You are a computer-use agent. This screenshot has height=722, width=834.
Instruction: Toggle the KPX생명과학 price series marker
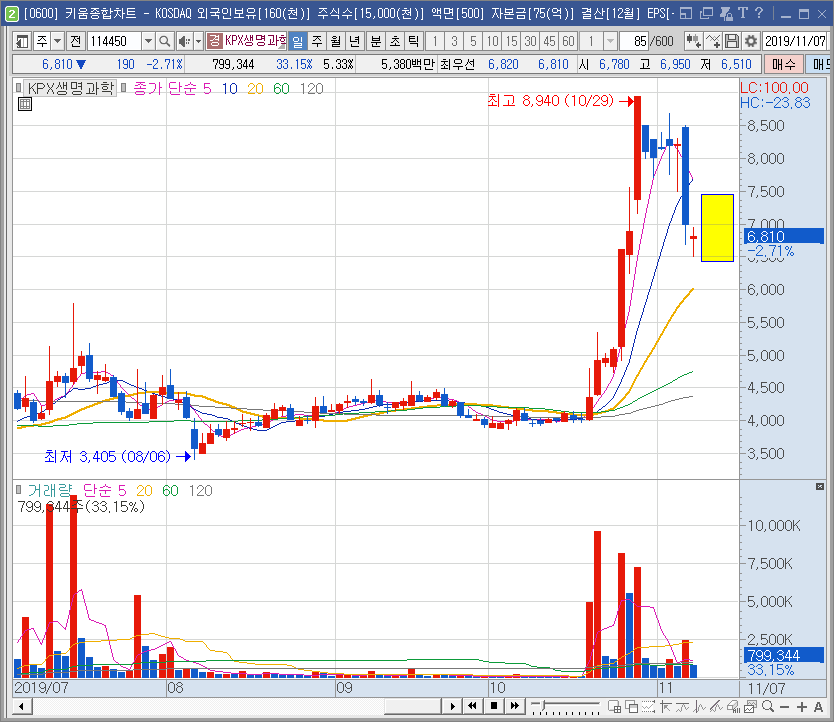pyautogui.click(x=19, y=87)
